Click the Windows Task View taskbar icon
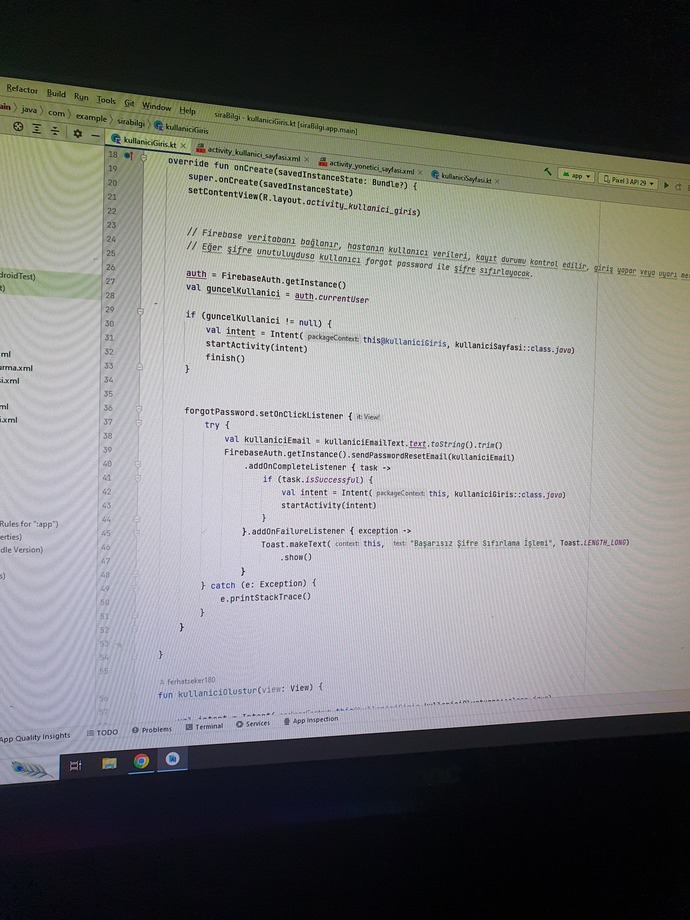Screen dimensions: 690x920 coord(76,765)
